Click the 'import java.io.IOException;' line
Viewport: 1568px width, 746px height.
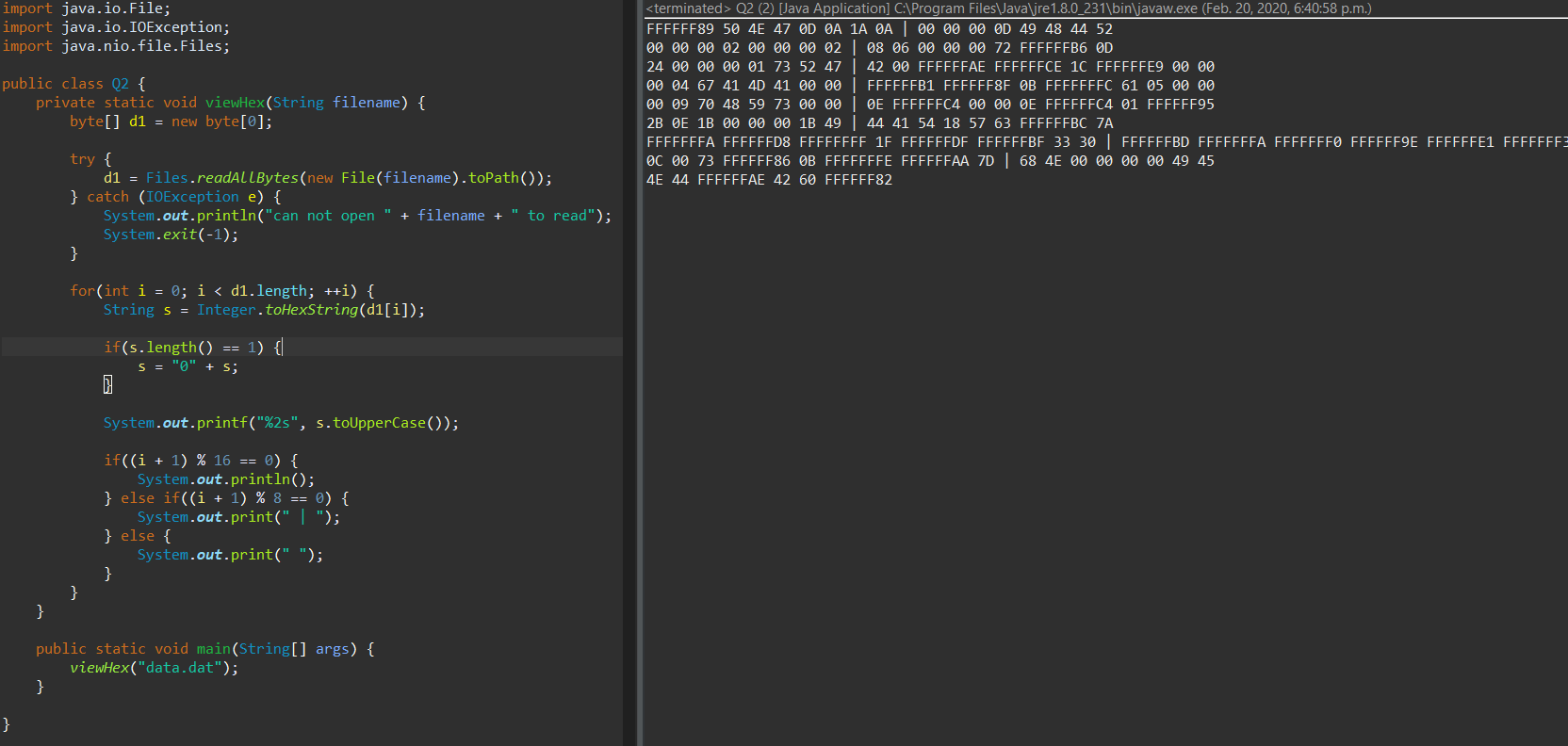pos(116,27)
